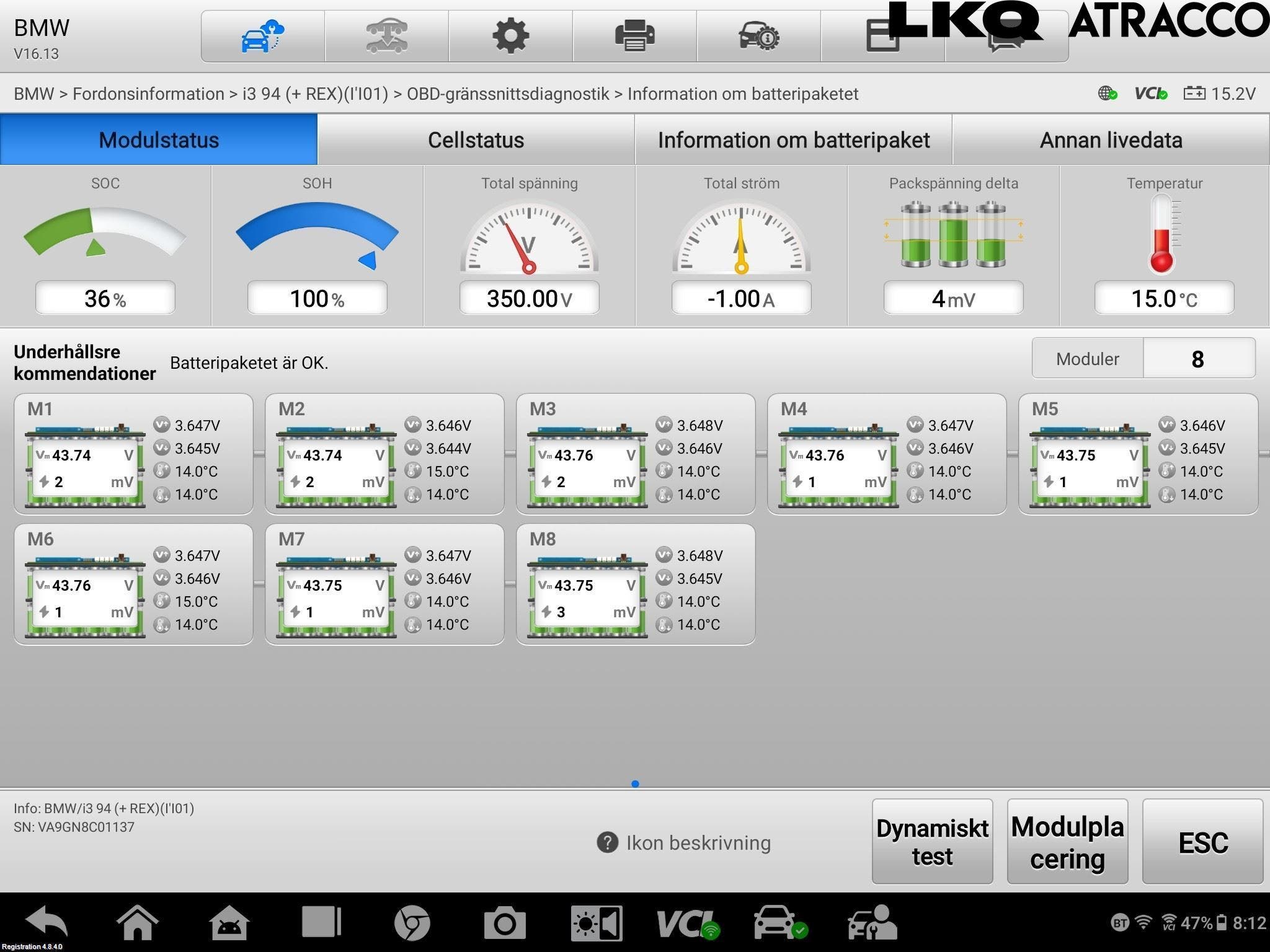Go to the Android home screen
This screenshot has width=1270, height=952.
coord(137,923)
